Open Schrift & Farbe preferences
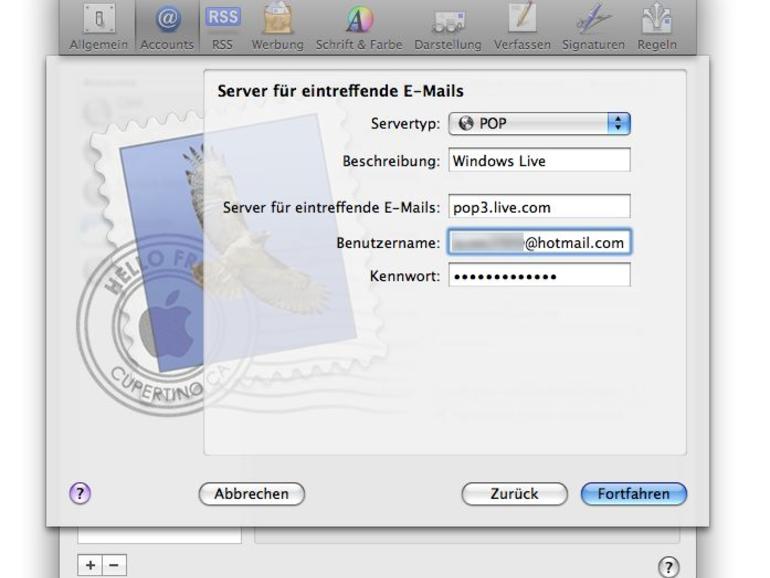Image resolution: width=770 pixels, height=578 pixels. 359,27
